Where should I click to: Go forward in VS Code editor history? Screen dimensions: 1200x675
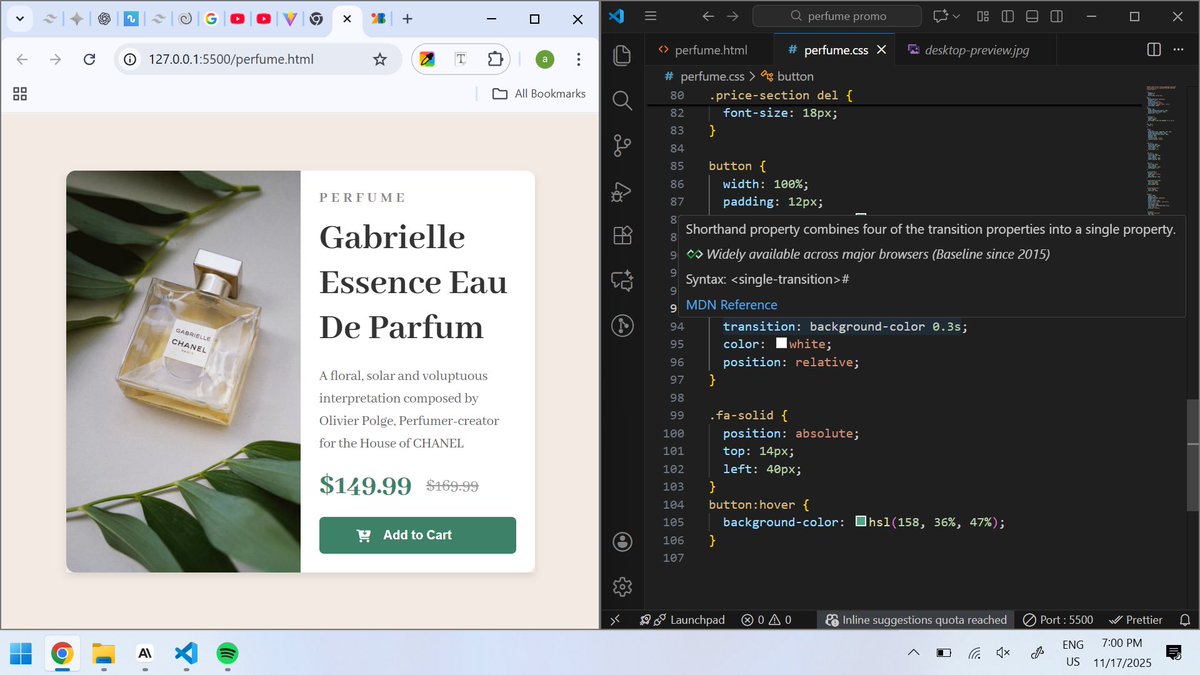click(x=733, y=16)
